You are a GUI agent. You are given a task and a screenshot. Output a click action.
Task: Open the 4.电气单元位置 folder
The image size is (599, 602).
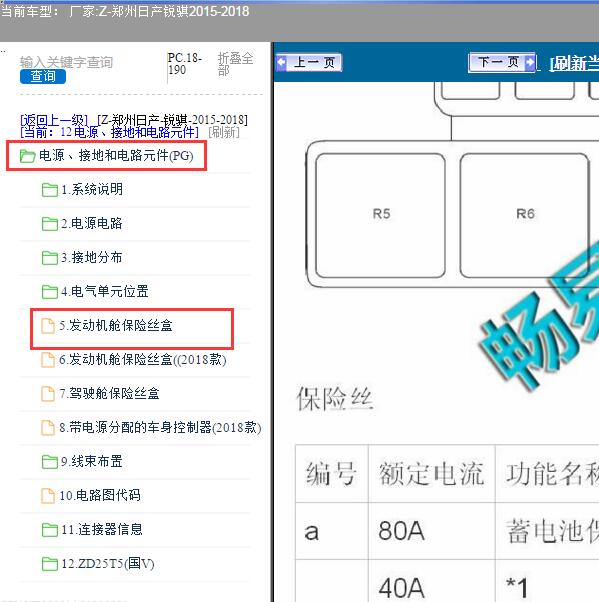104,291
